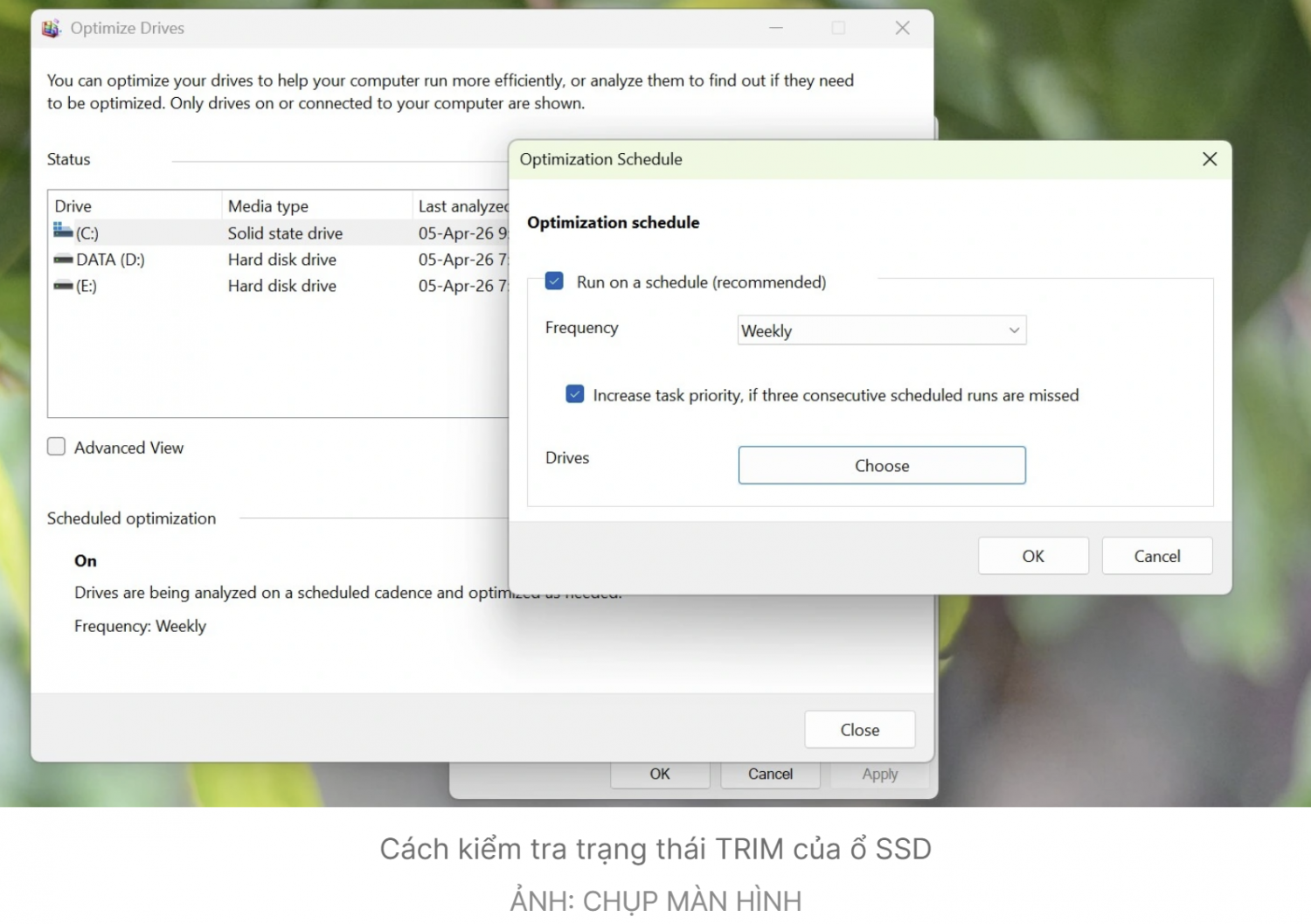1311x924 pixels.
Task: Confirm schedule with the OK button
Action: (x=1033, y=556)
